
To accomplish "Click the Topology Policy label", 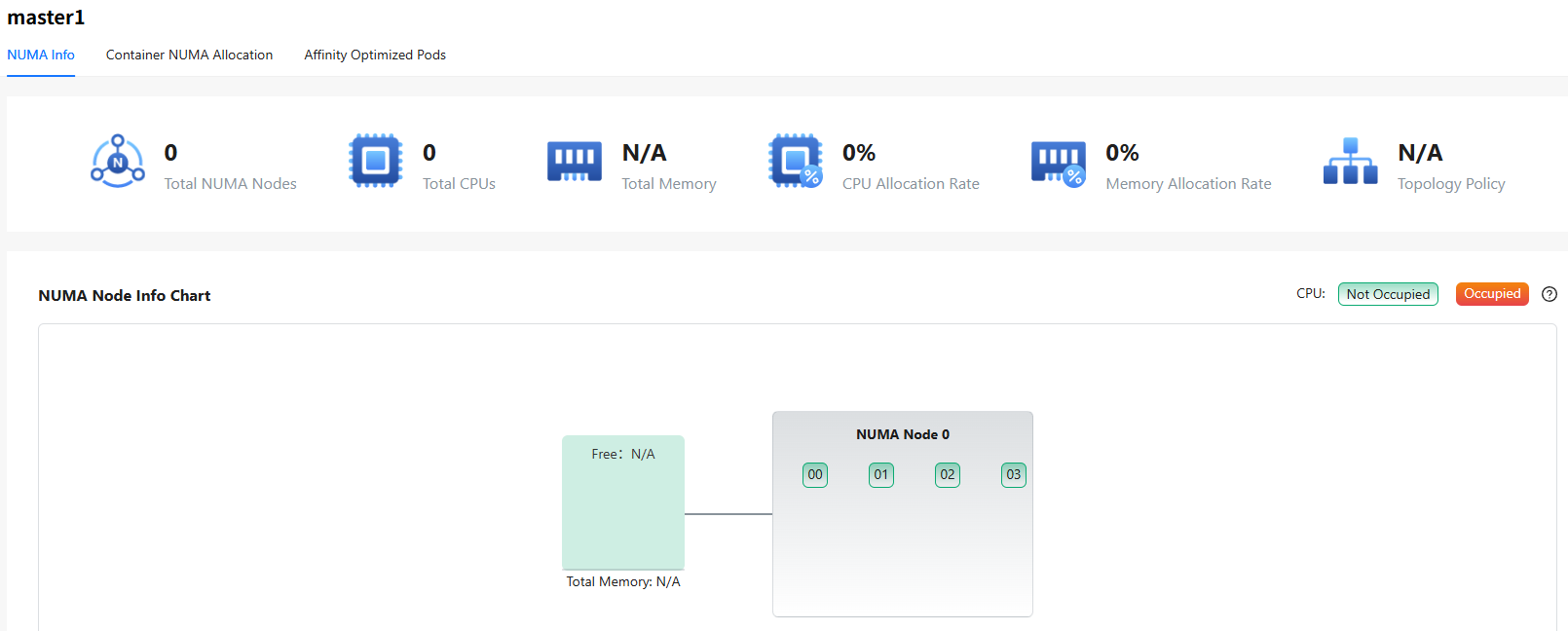I will [x=1451, y=183].
